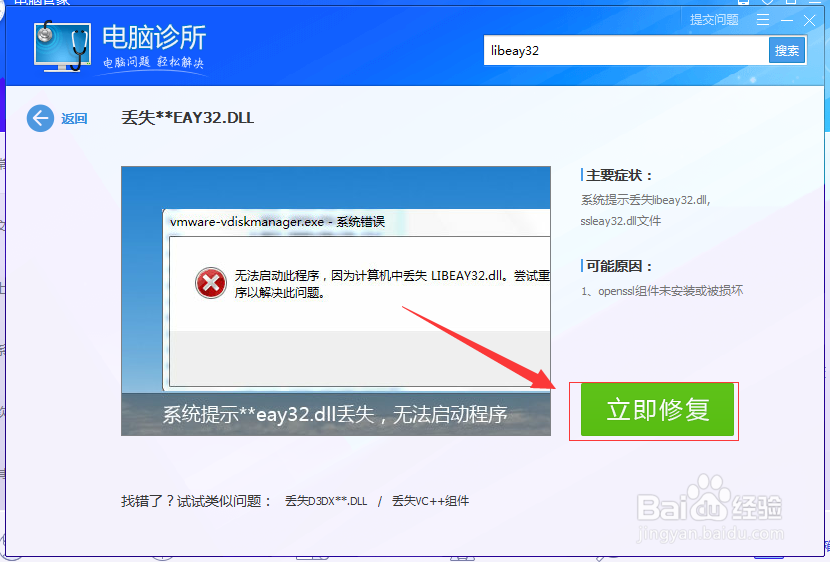Click the 电脑诊所 stethoscope monitor logo
830x562 pixels.
coord(62,46)
